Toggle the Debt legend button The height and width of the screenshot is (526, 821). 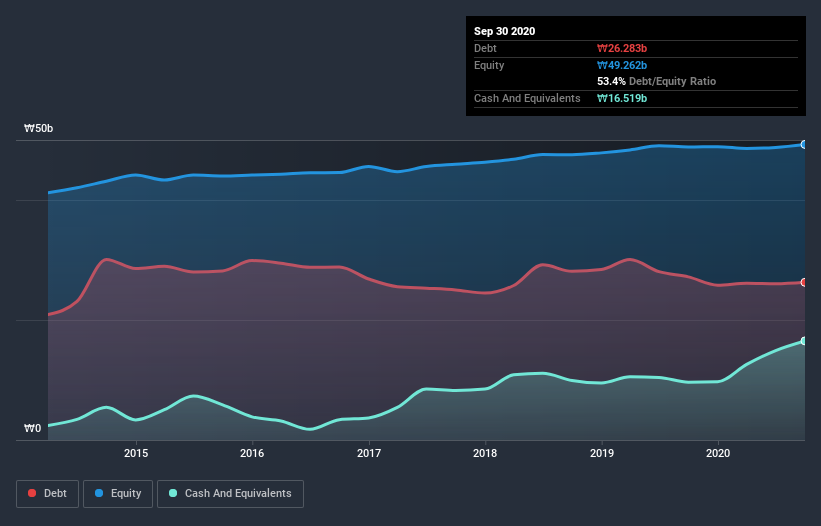(x=47, y=494)
